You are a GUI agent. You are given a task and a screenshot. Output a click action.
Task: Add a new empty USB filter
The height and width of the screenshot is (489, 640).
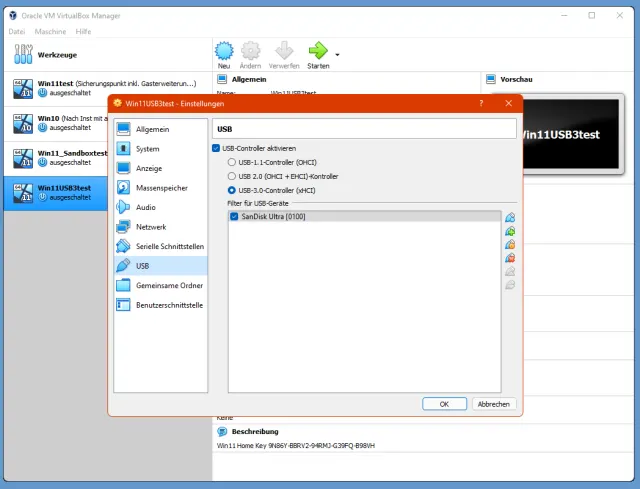pos(510,218)
